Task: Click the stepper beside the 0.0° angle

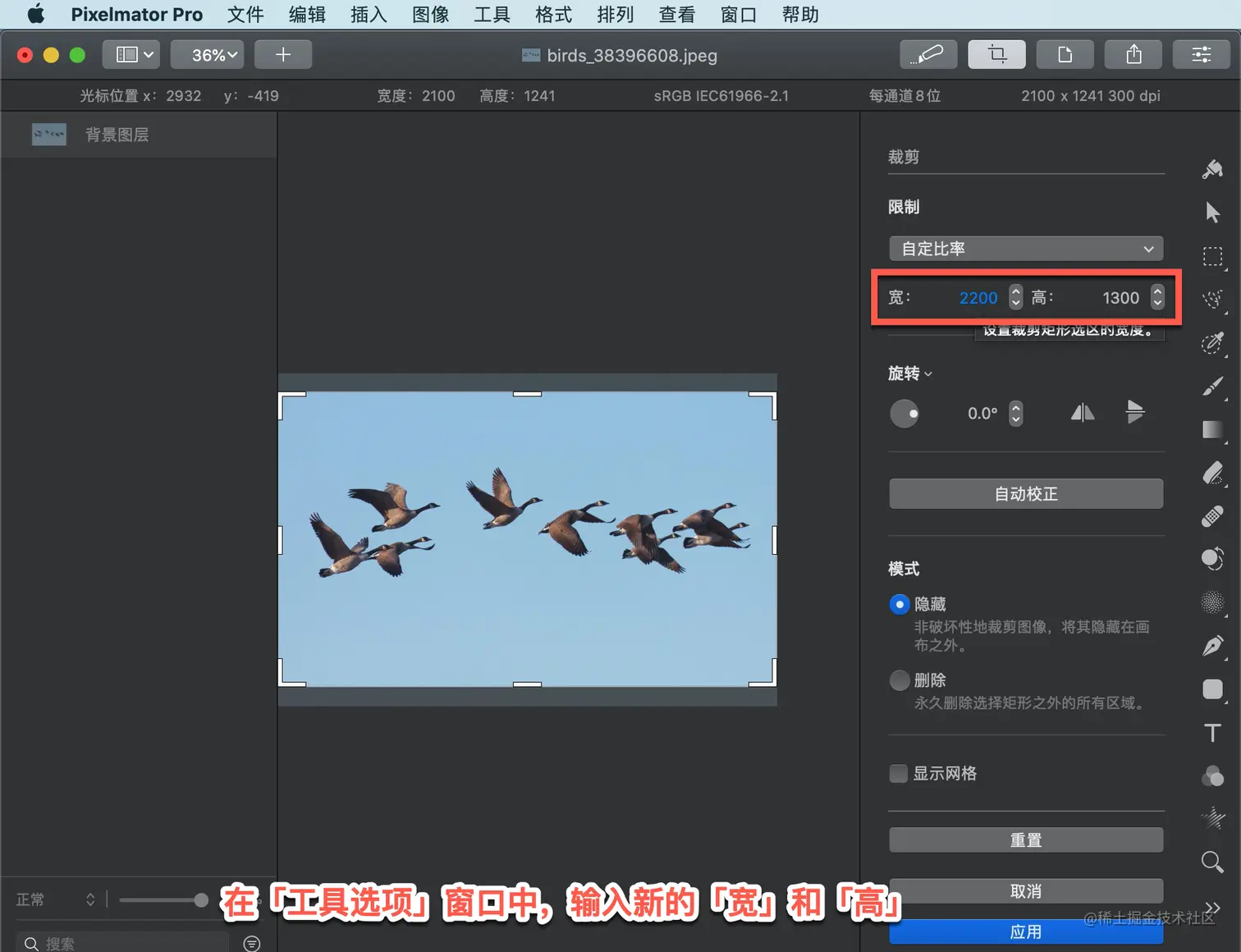Action: 1016,413
